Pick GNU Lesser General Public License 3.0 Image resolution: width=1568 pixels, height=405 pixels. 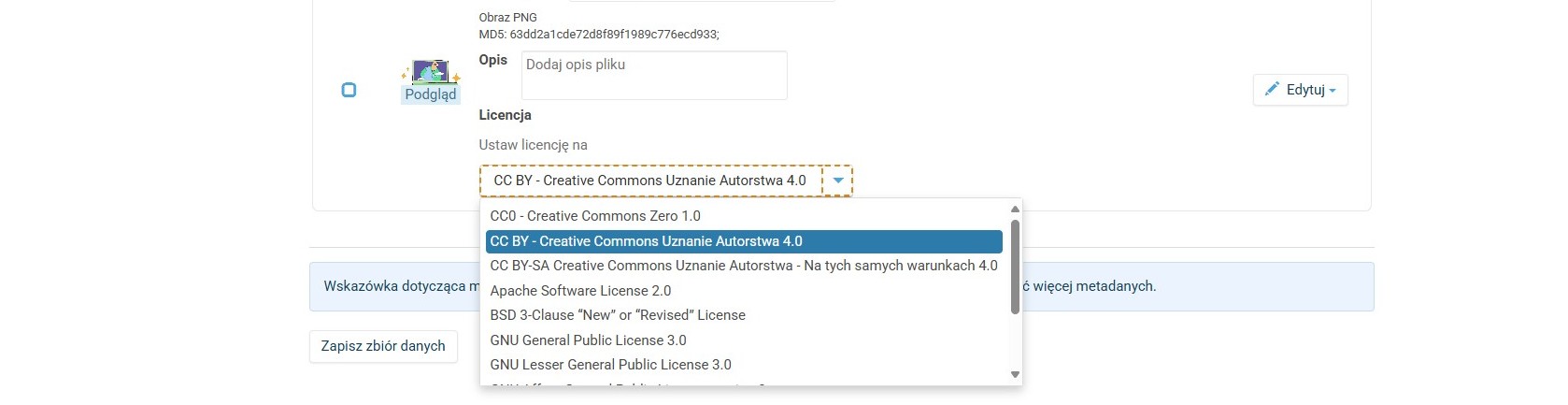[610, 365]
